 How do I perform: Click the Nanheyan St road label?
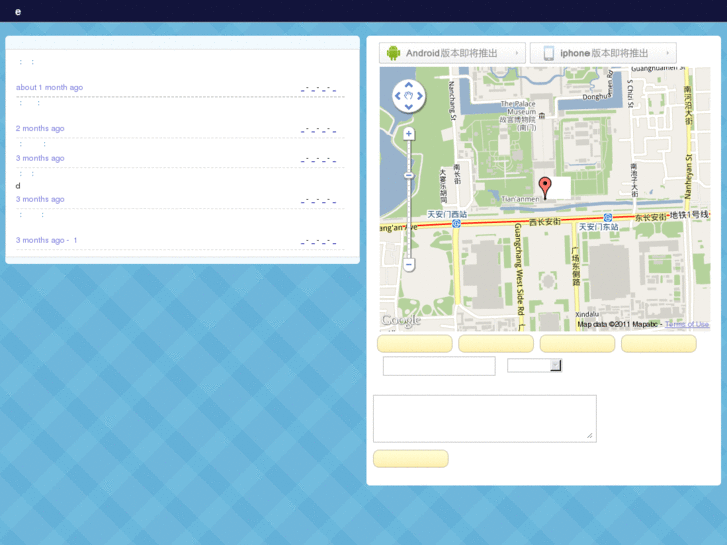pyautogui.click(x=688, y=177)
